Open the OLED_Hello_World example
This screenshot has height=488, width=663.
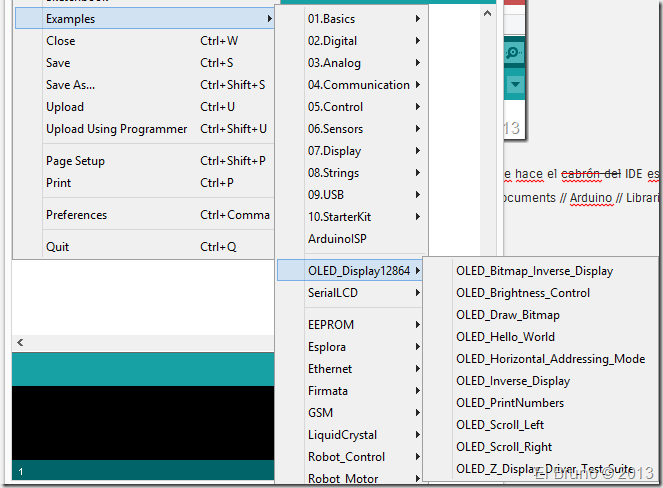point(505,337)
